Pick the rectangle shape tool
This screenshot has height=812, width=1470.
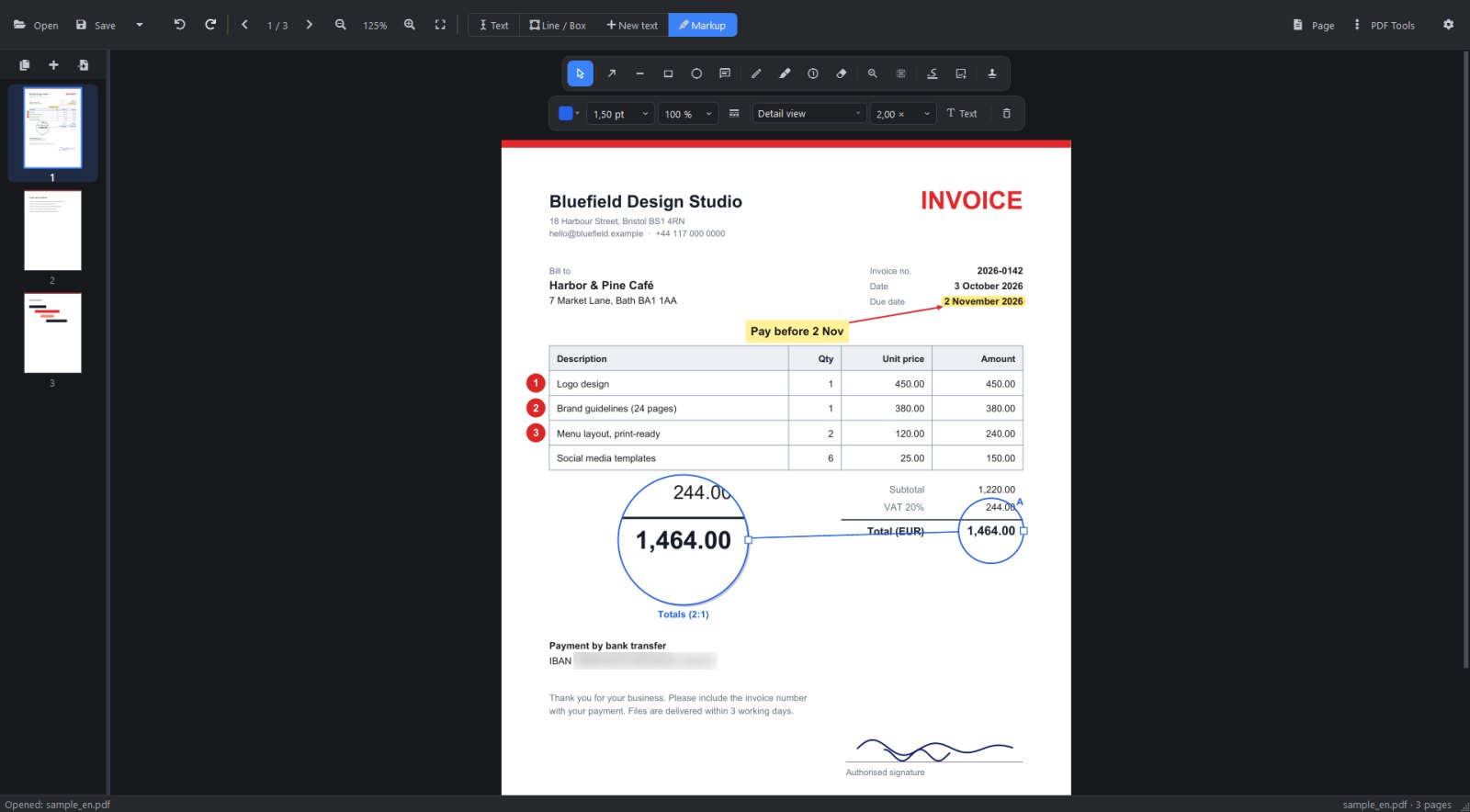668,73
